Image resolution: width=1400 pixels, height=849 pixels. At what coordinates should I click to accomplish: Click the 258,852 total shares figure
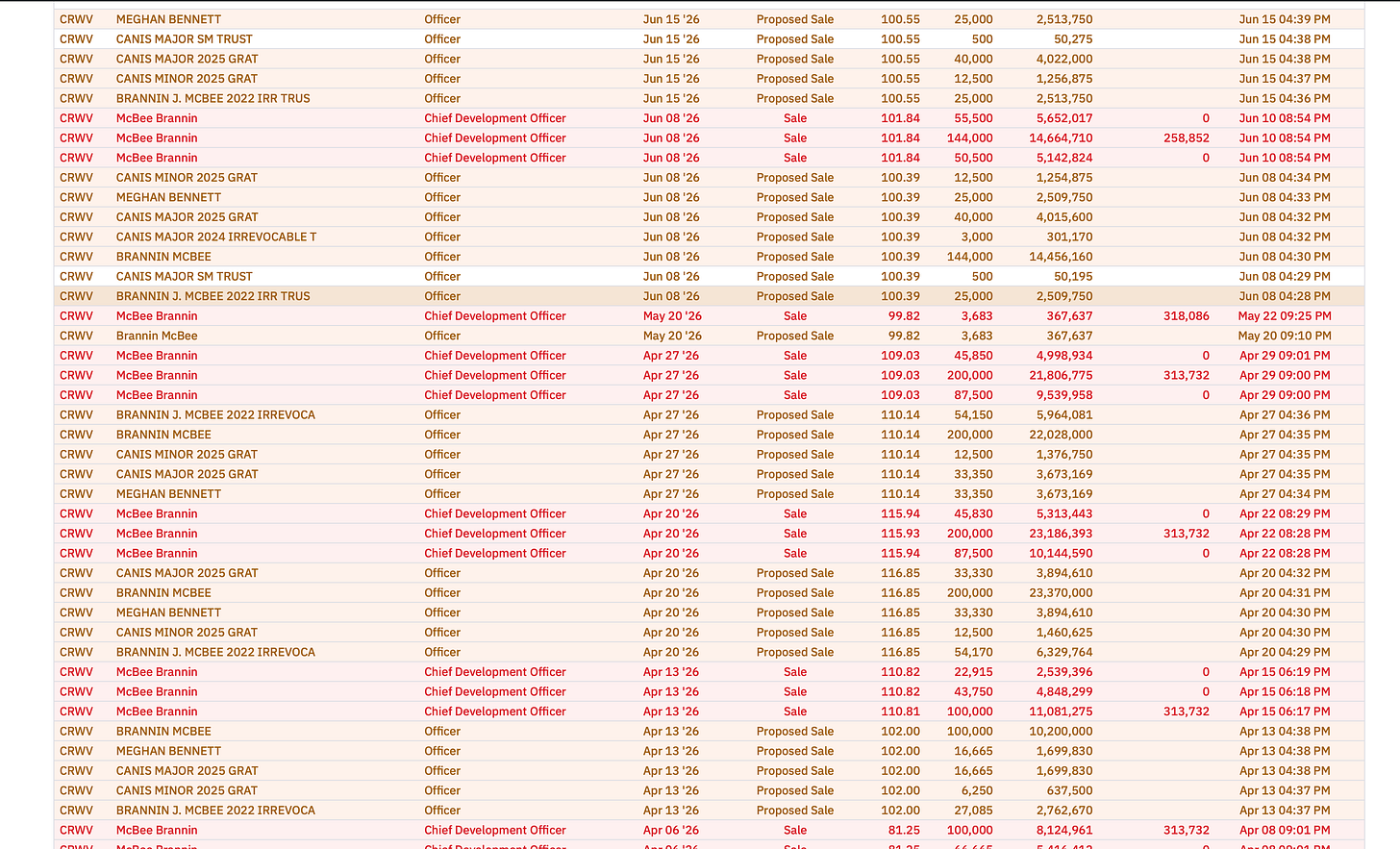click(x=1187, y=137)
